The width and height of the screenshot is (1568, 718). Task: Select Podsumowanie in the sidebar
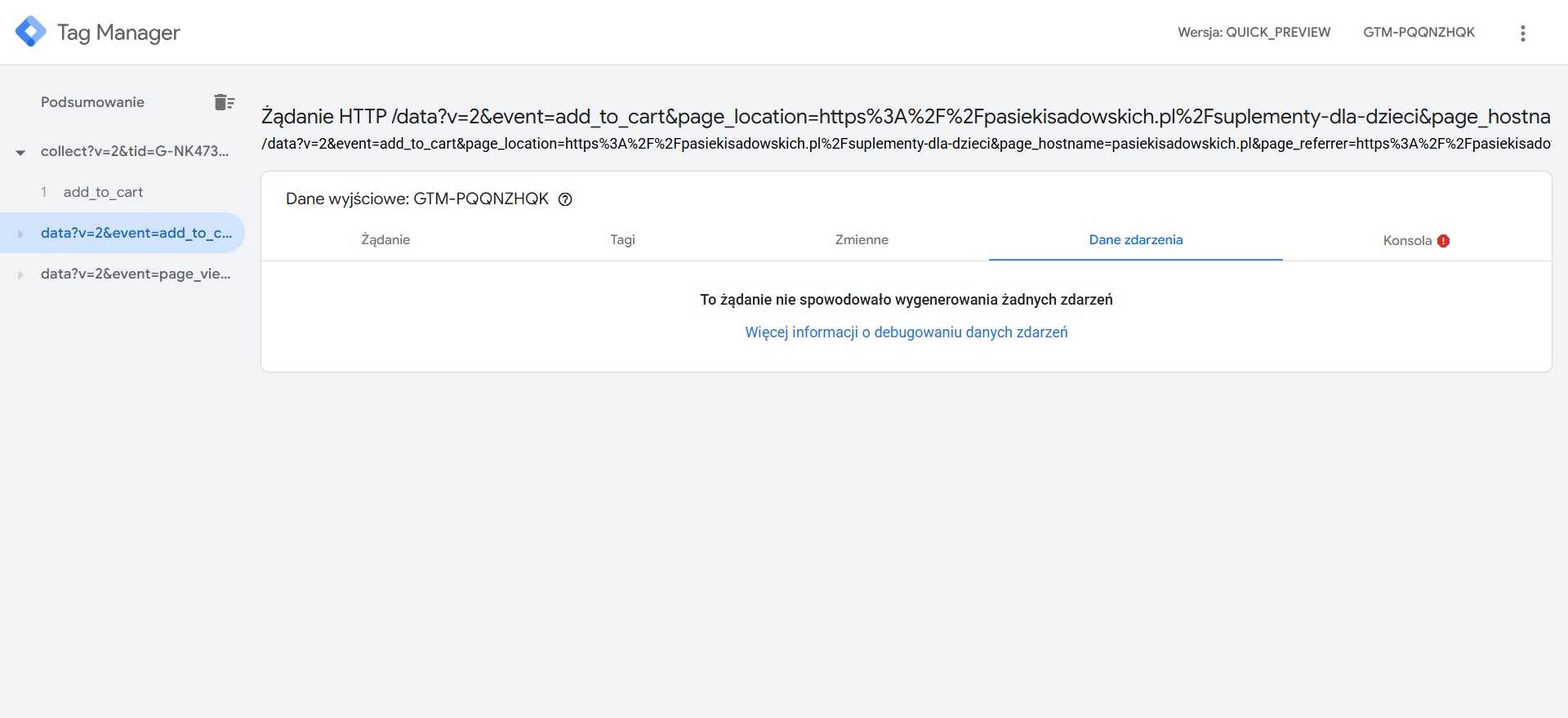[x=92, y=102]
